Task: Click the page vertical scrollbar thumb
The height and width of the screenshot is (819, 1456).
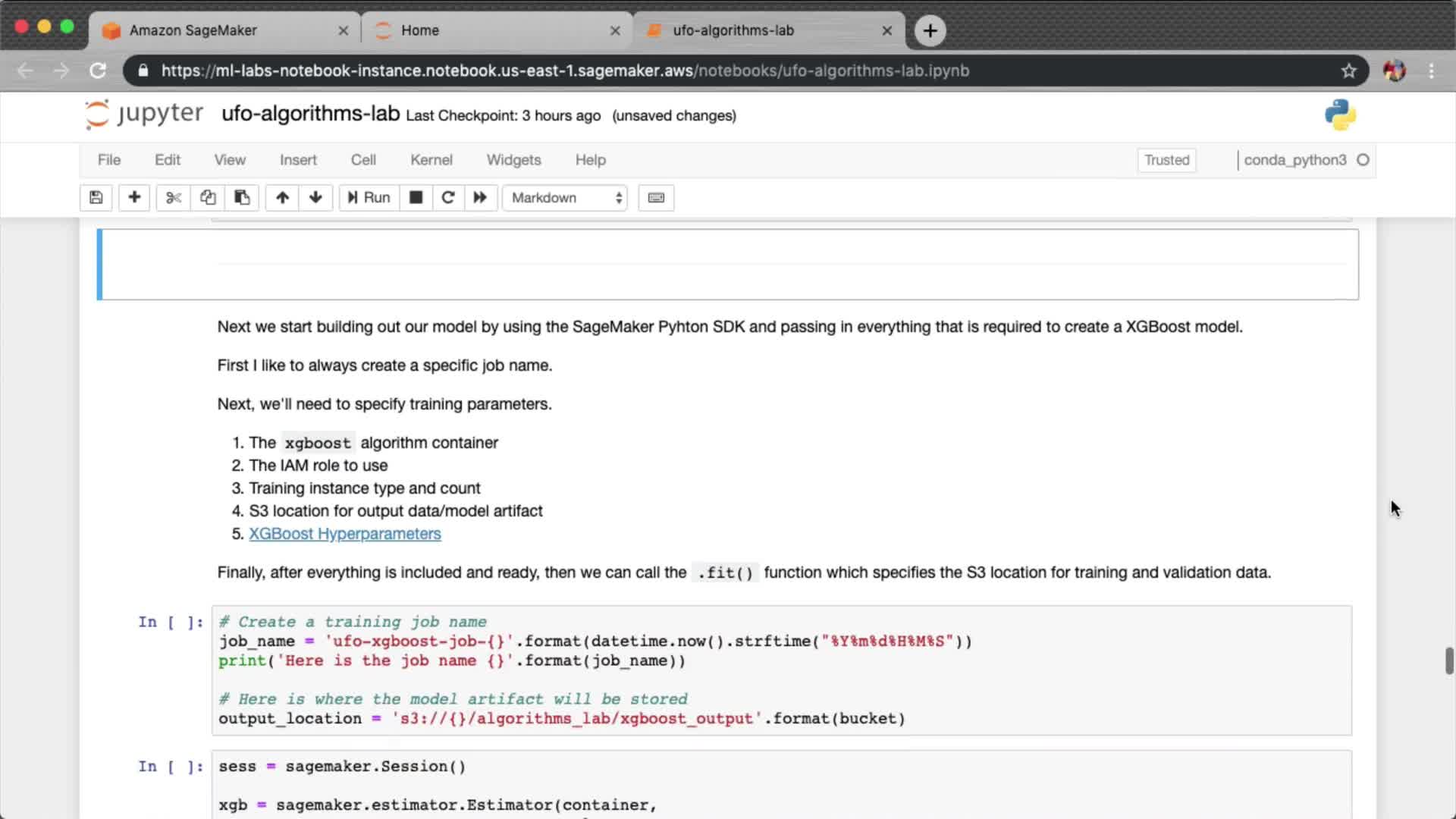Action: coord(1448,661)
